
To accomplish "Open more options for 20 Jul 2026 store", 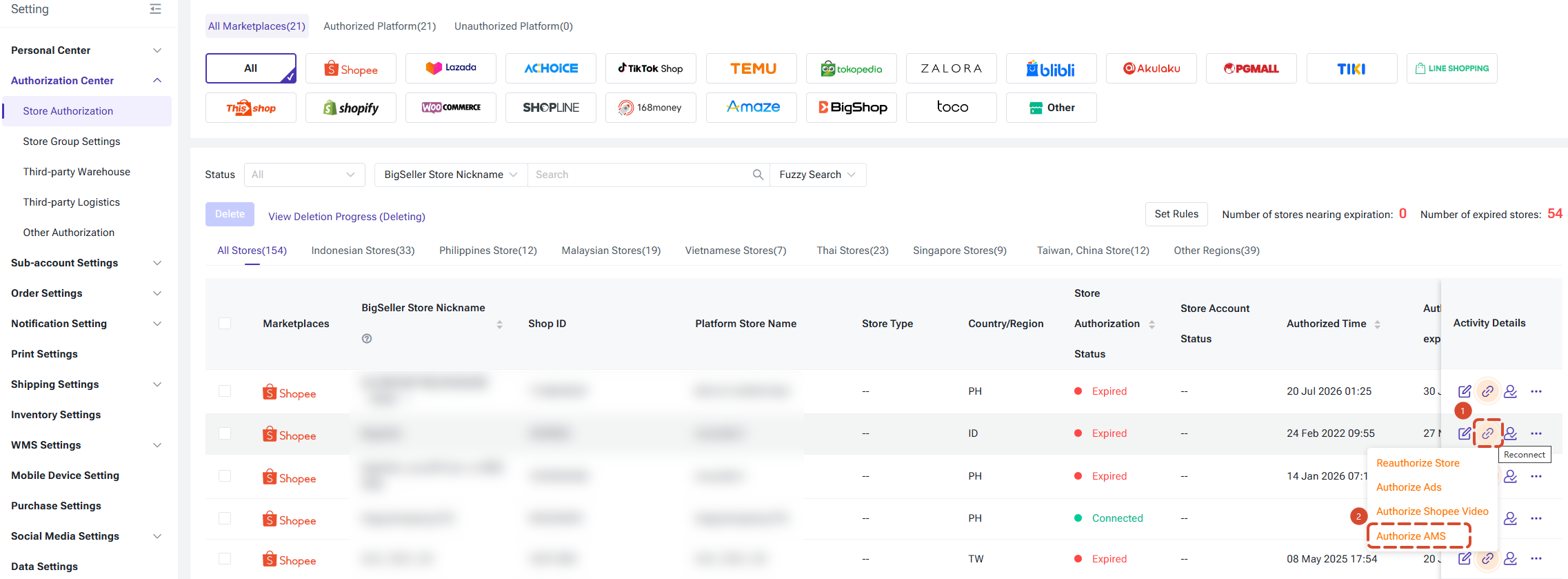I will click(1536, 391).
